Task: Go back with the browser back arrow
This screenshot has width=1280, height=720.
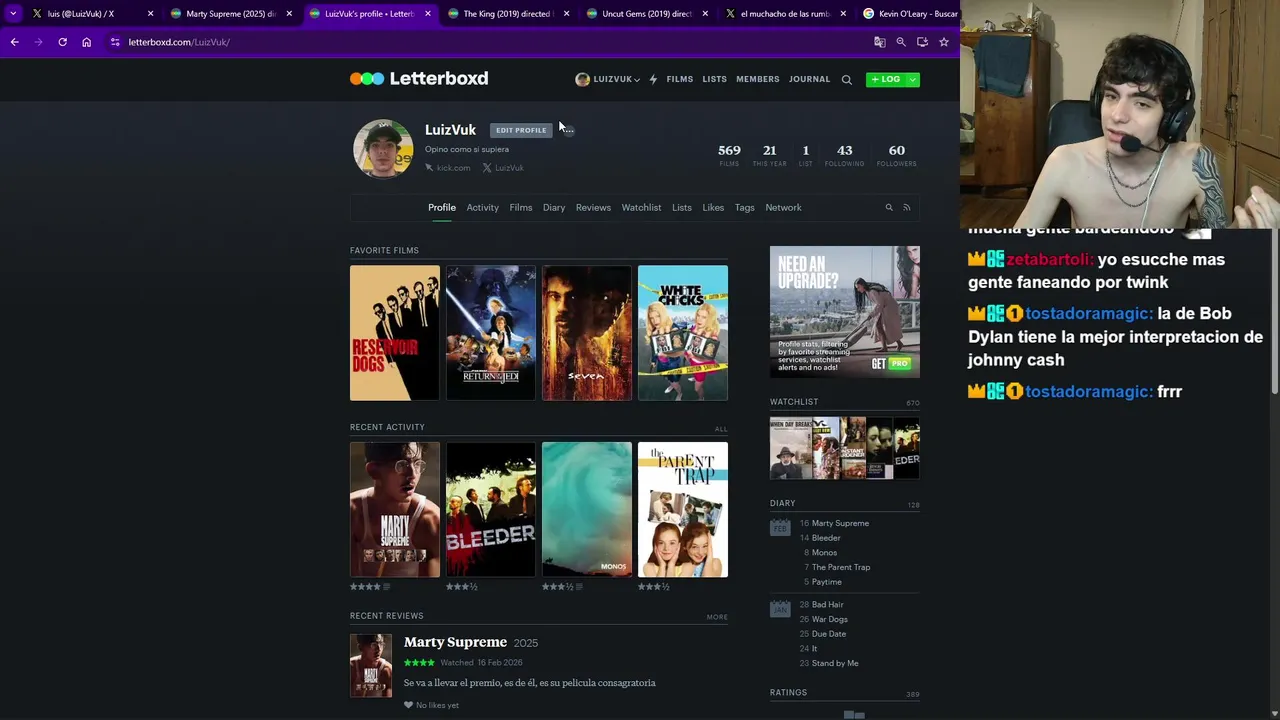Action: [14, 42]
